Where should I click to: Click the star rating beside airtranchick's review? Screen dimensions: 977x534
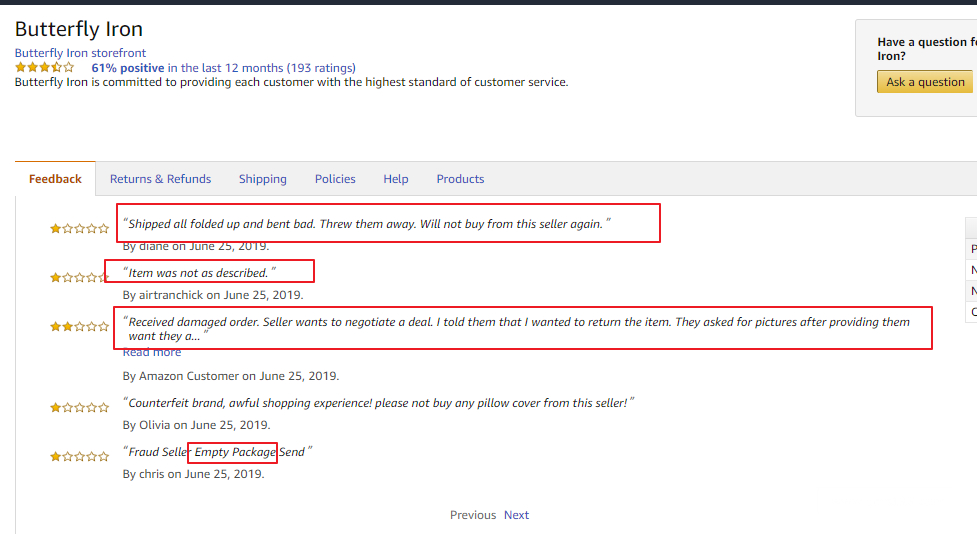click(x=80, y=278)
